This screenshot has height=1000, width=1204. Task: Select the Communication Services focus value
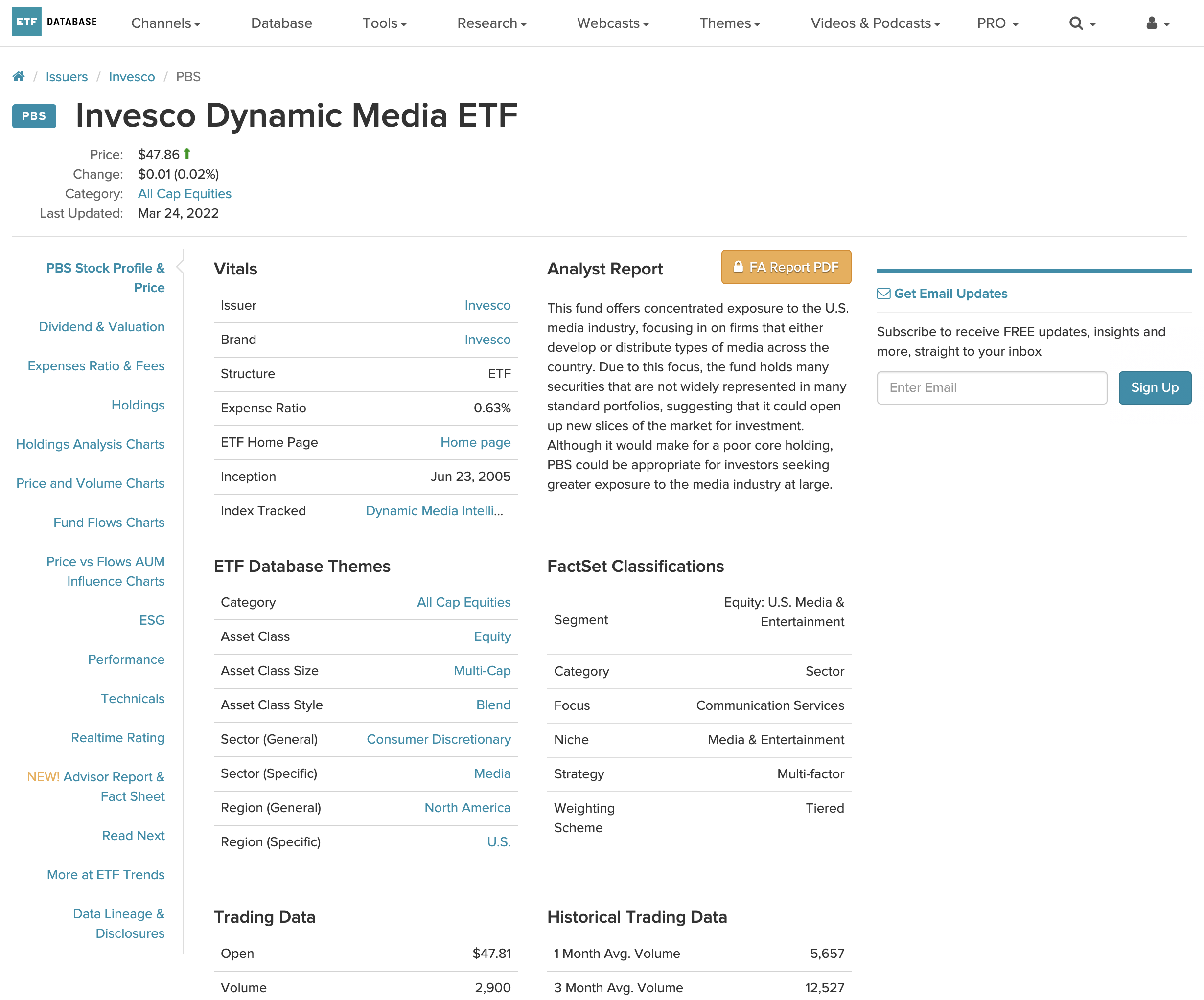[x=770, y=705]
